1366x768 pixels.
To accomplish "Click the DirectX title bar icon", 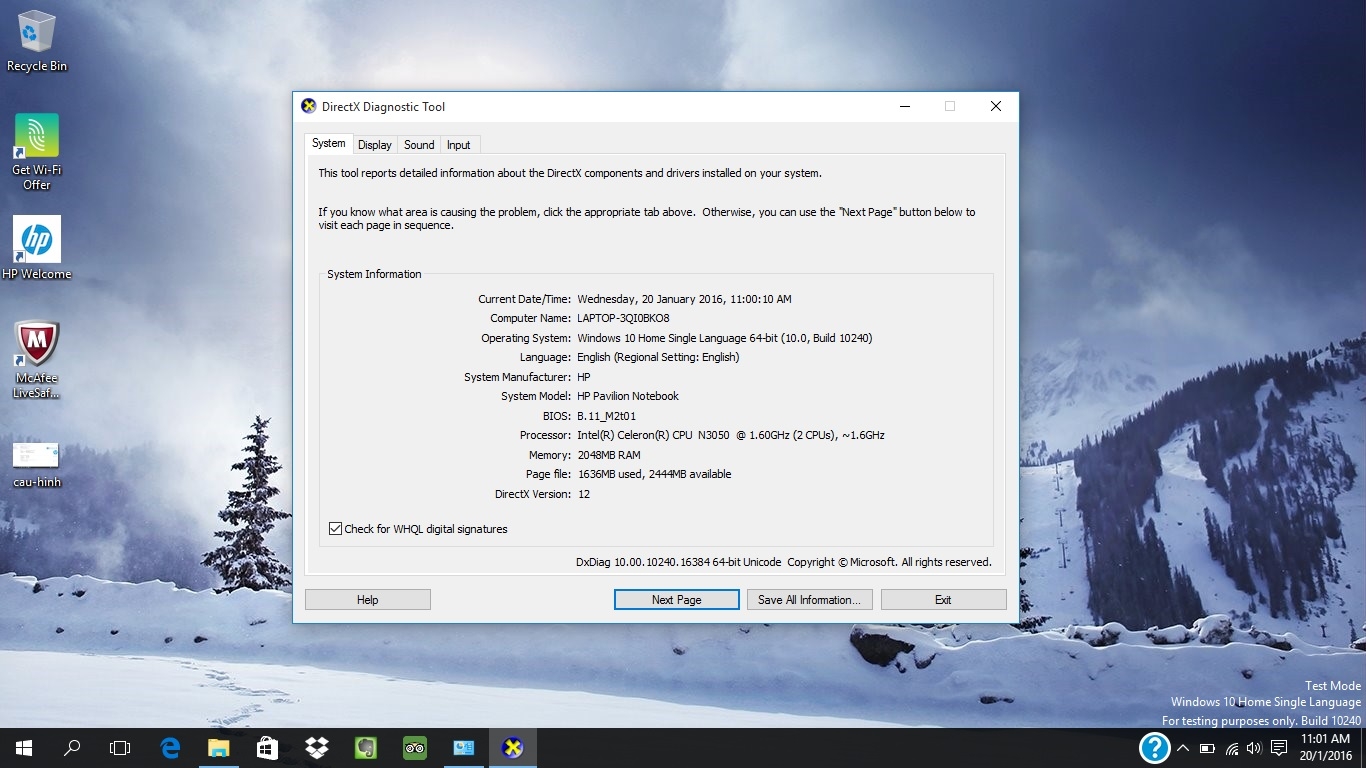I will [309, 106].
